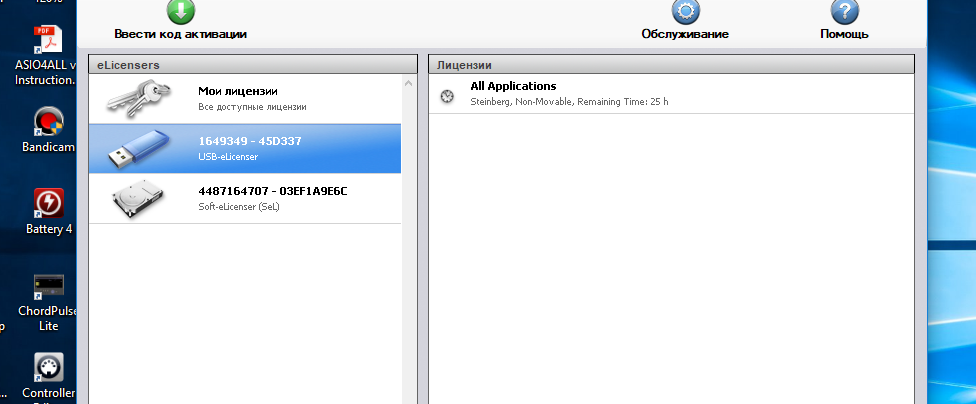The height and width of the screenshot is (404, 976).
Task: Click the clock icon beside All Applications
Action: pyautogui.click(x=447, y=96)
